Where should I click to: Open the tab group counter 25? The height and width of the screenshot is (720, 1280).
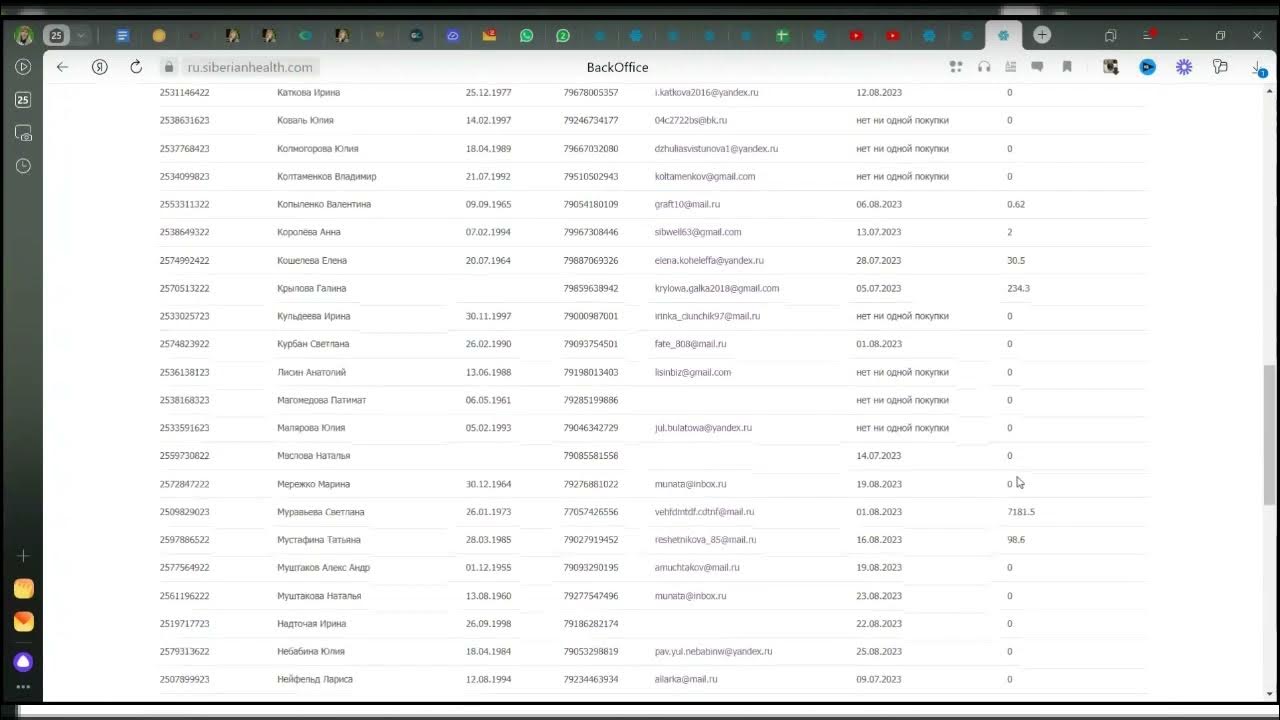56,35
